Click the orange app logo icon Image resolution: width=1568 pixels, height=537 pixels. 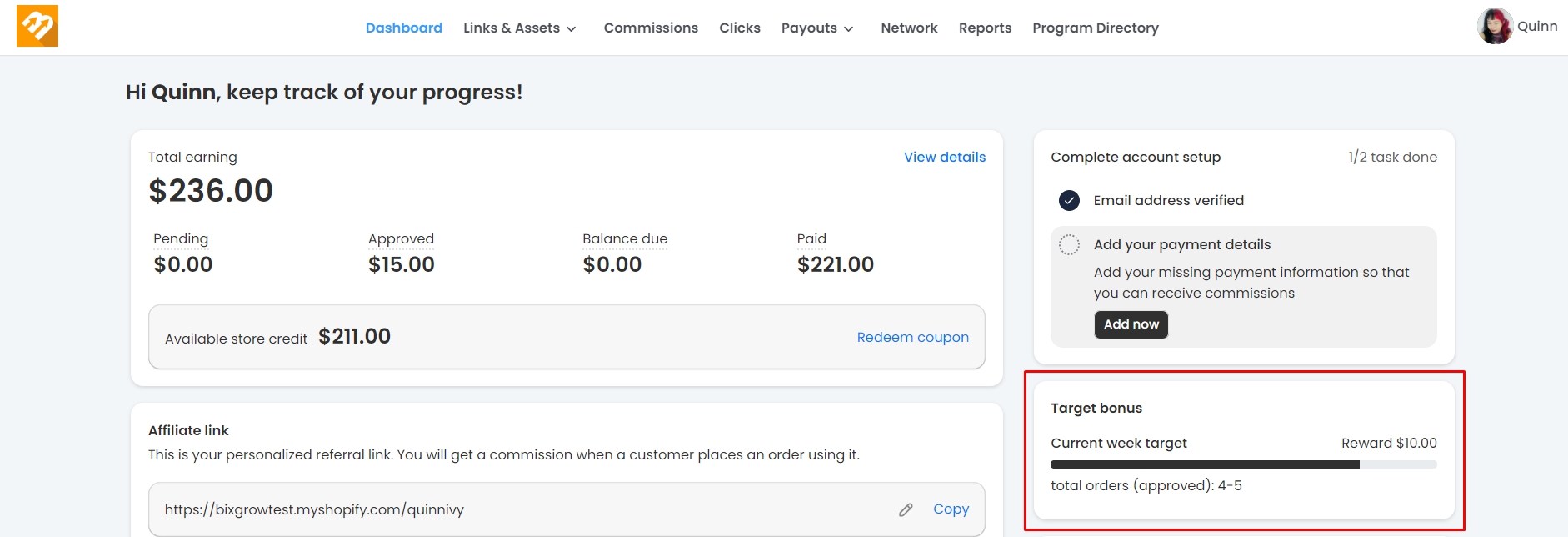(x=37, y=26)
